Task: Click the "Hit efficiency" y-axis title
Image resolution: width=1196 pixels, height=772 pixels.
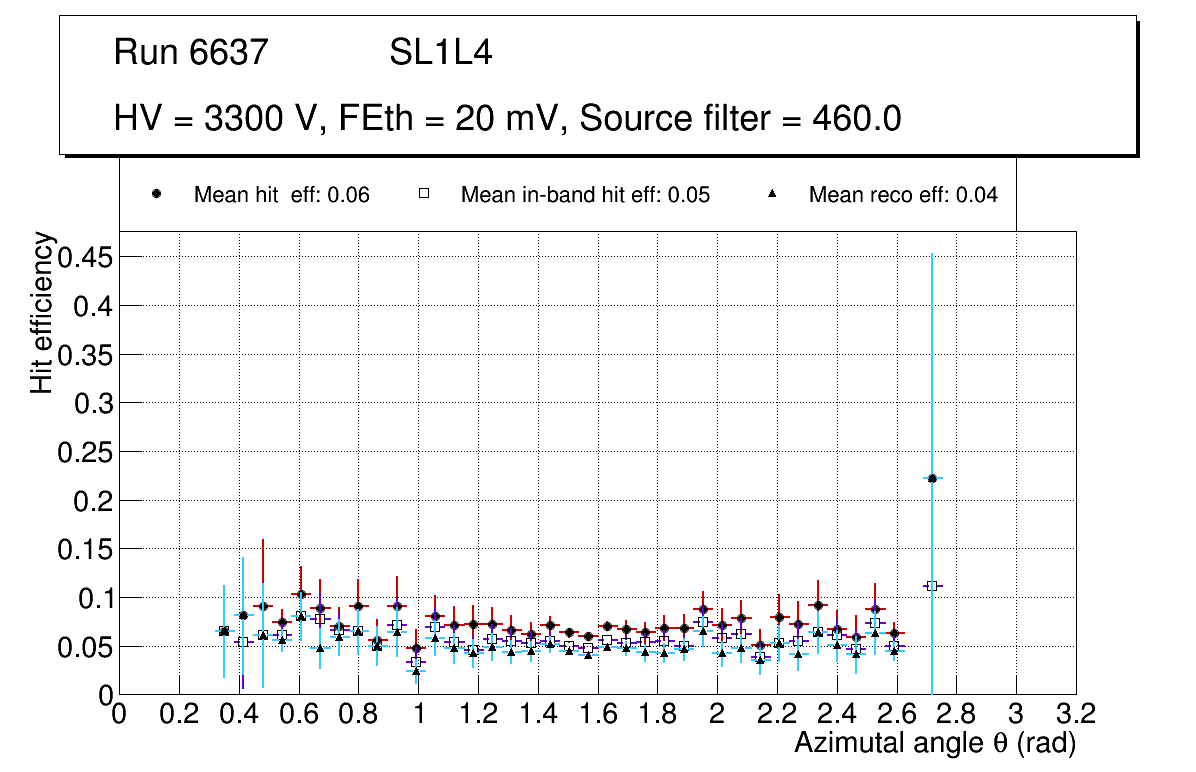Action: (42, 313)
